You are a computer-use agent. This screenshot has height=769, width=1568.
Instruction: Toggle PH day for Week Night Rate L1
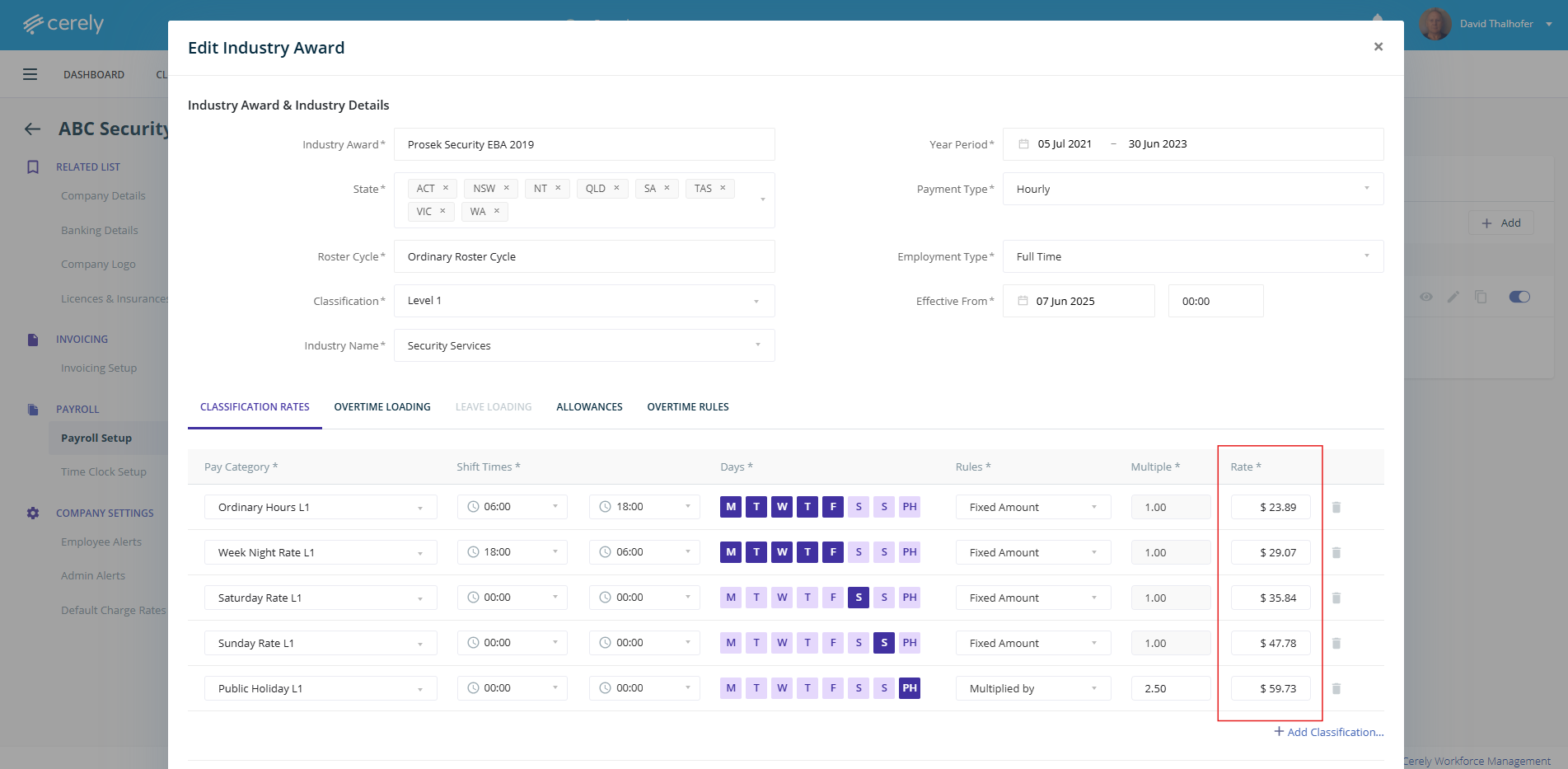(x=909, y=552)
